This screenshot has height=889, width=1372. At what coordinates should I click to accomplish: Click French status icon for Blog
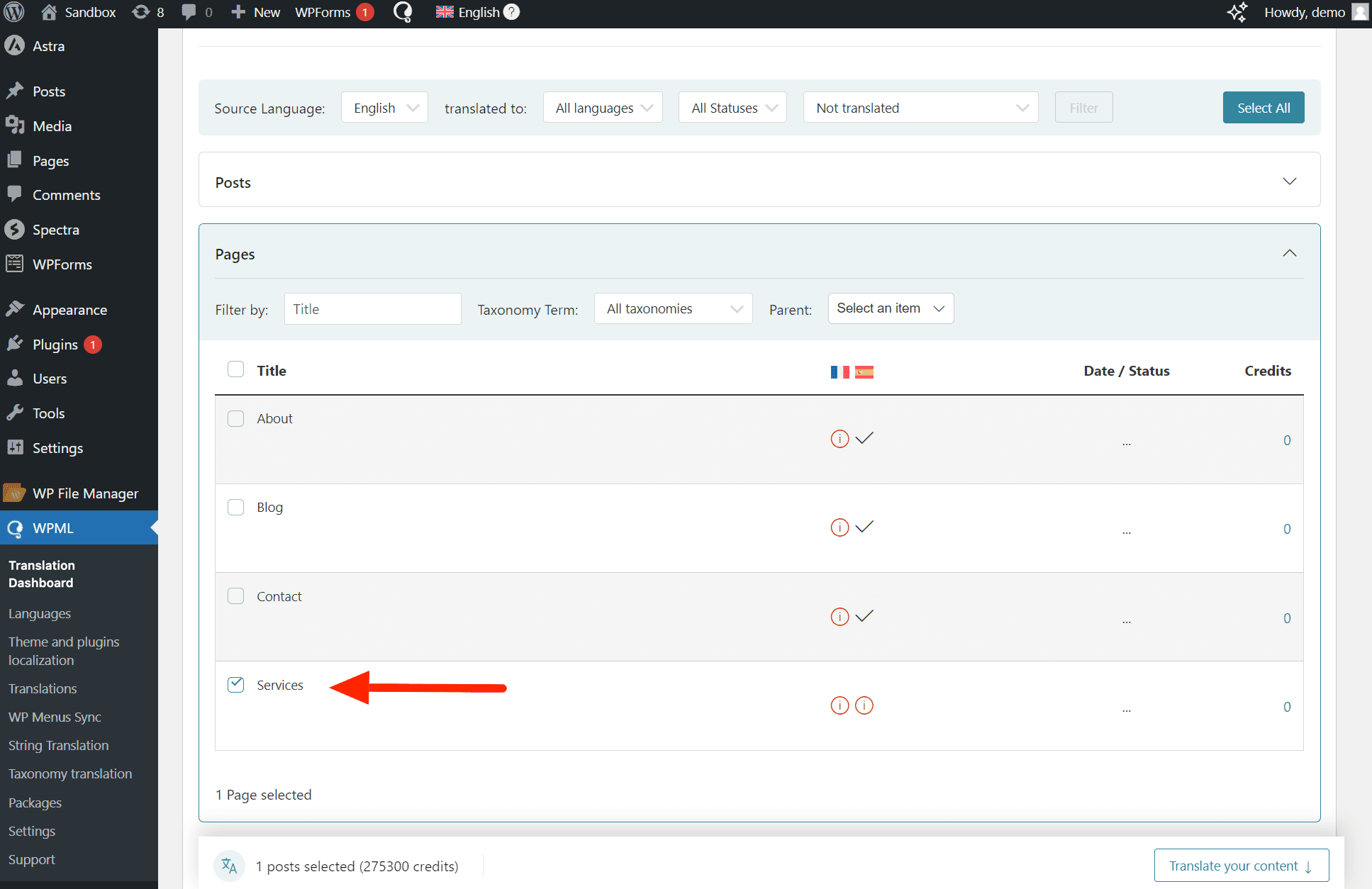(x=840, y=527)
